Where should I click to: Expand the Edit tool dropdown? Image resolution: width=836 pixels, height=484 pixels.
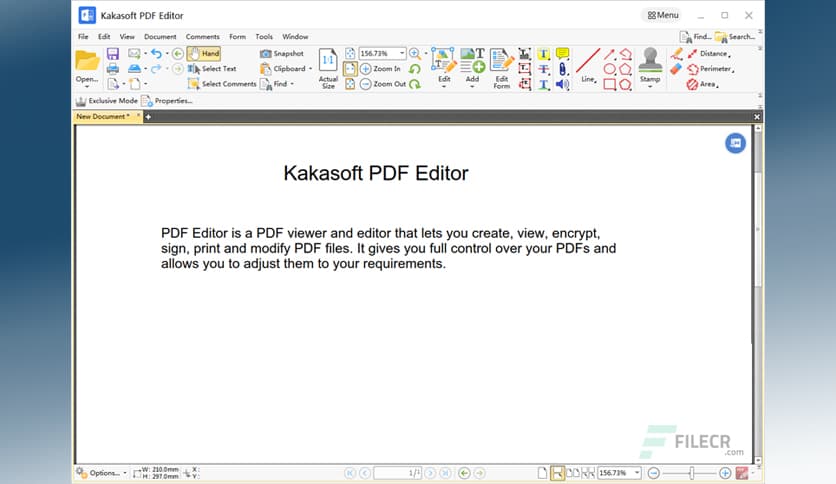pyautogui.click(x=444, y=86)
